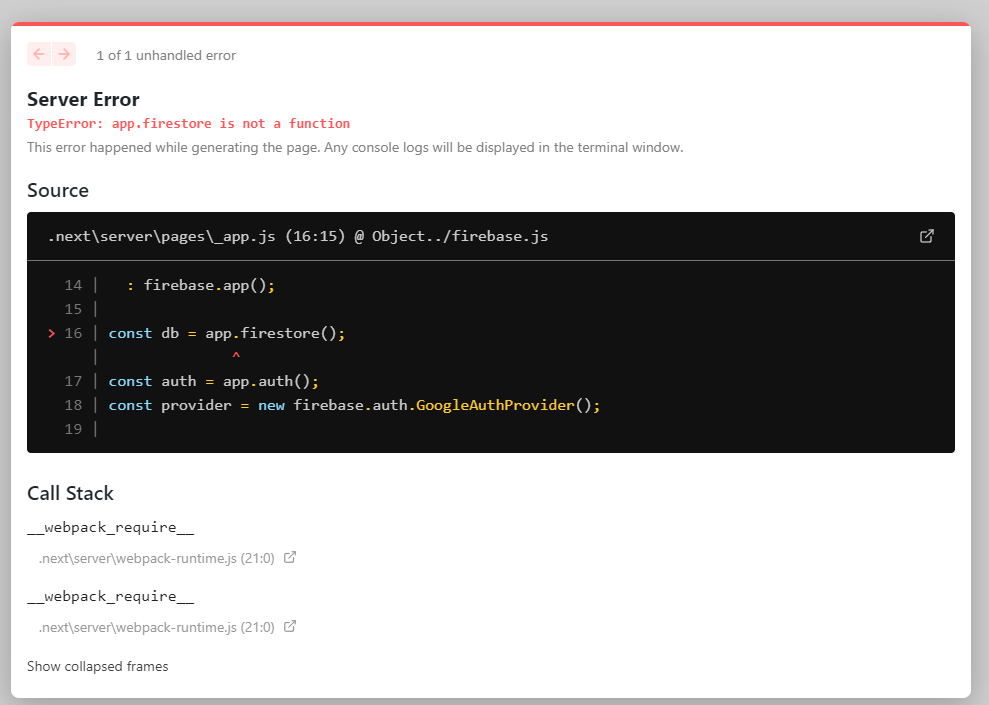Open _app.js source in editor icon

click(x=927, y=236)
